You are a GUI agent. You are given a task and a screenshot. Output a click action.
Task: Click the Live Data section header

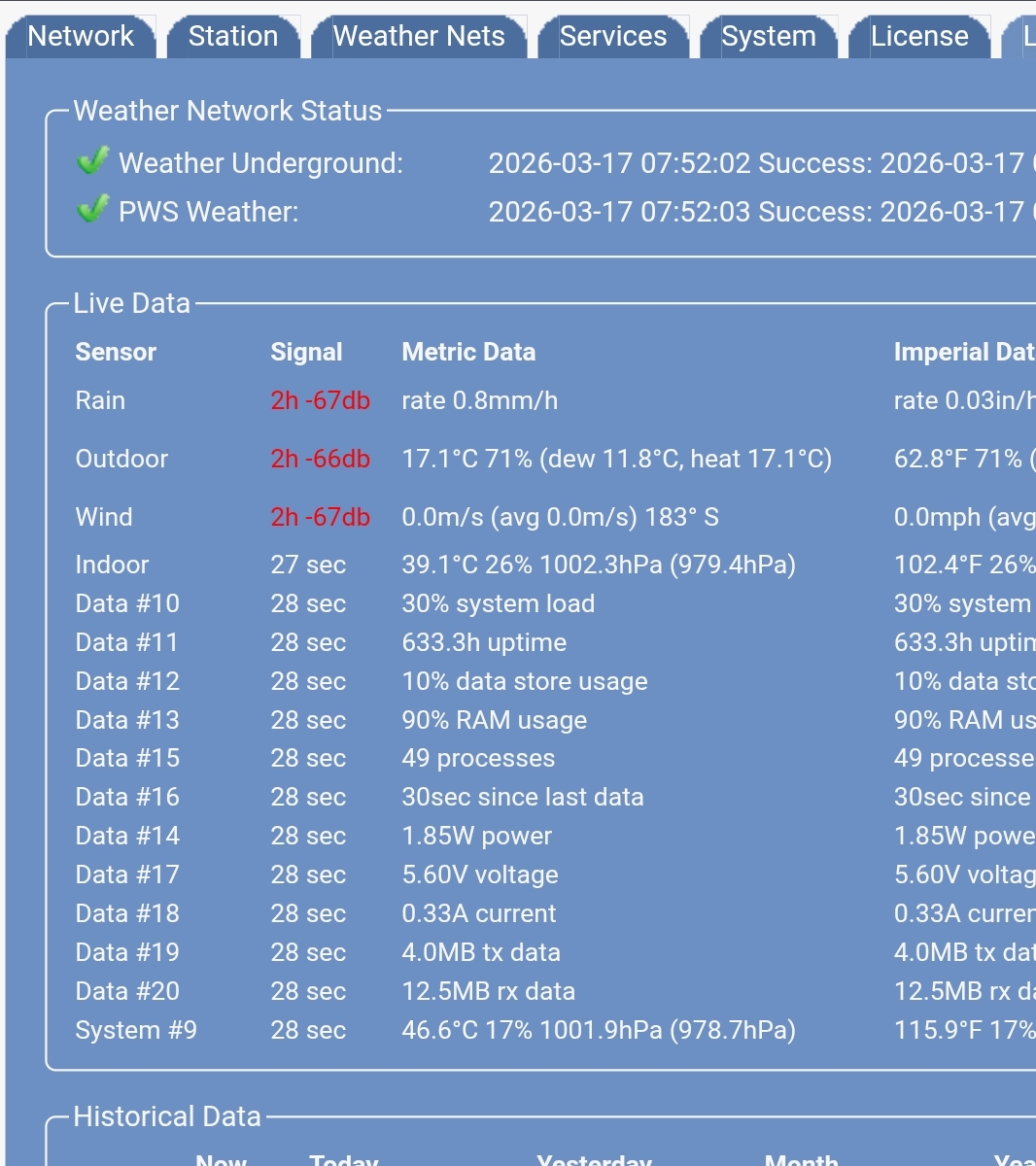[132, 303]
